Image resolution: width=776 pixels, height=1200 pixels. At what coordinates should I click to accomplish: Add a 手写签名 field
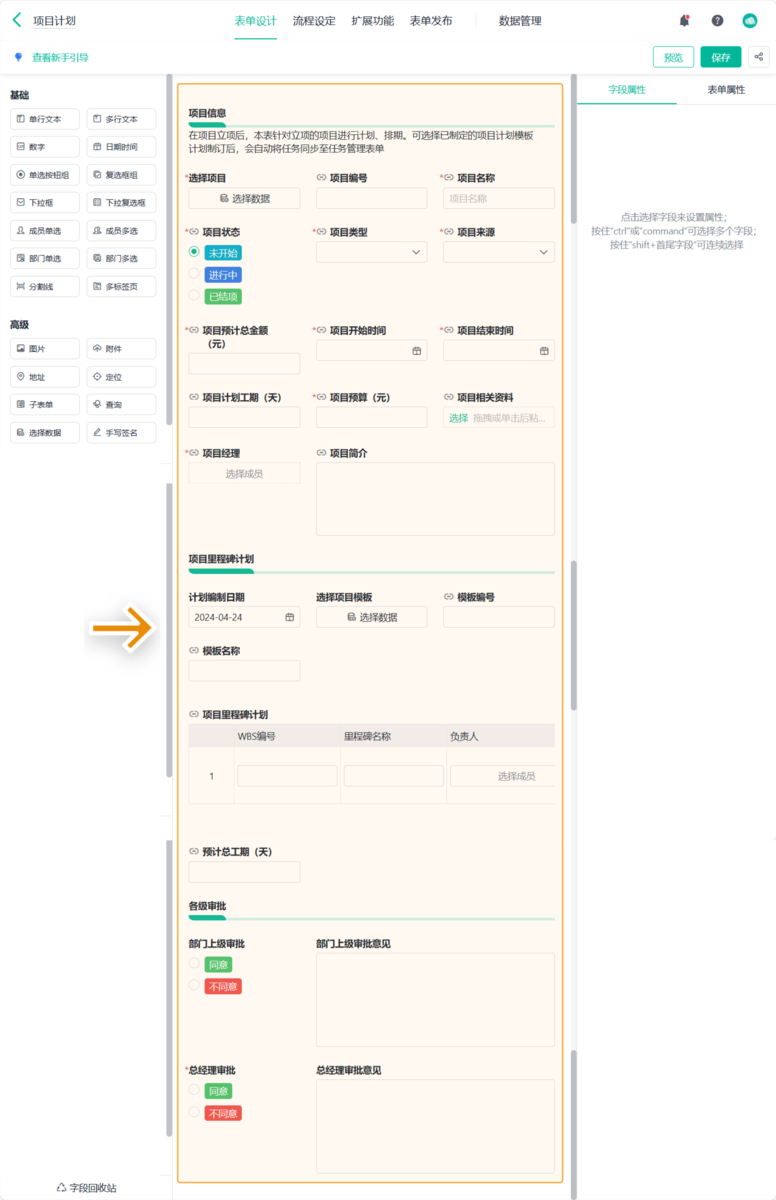coord(121,433)
